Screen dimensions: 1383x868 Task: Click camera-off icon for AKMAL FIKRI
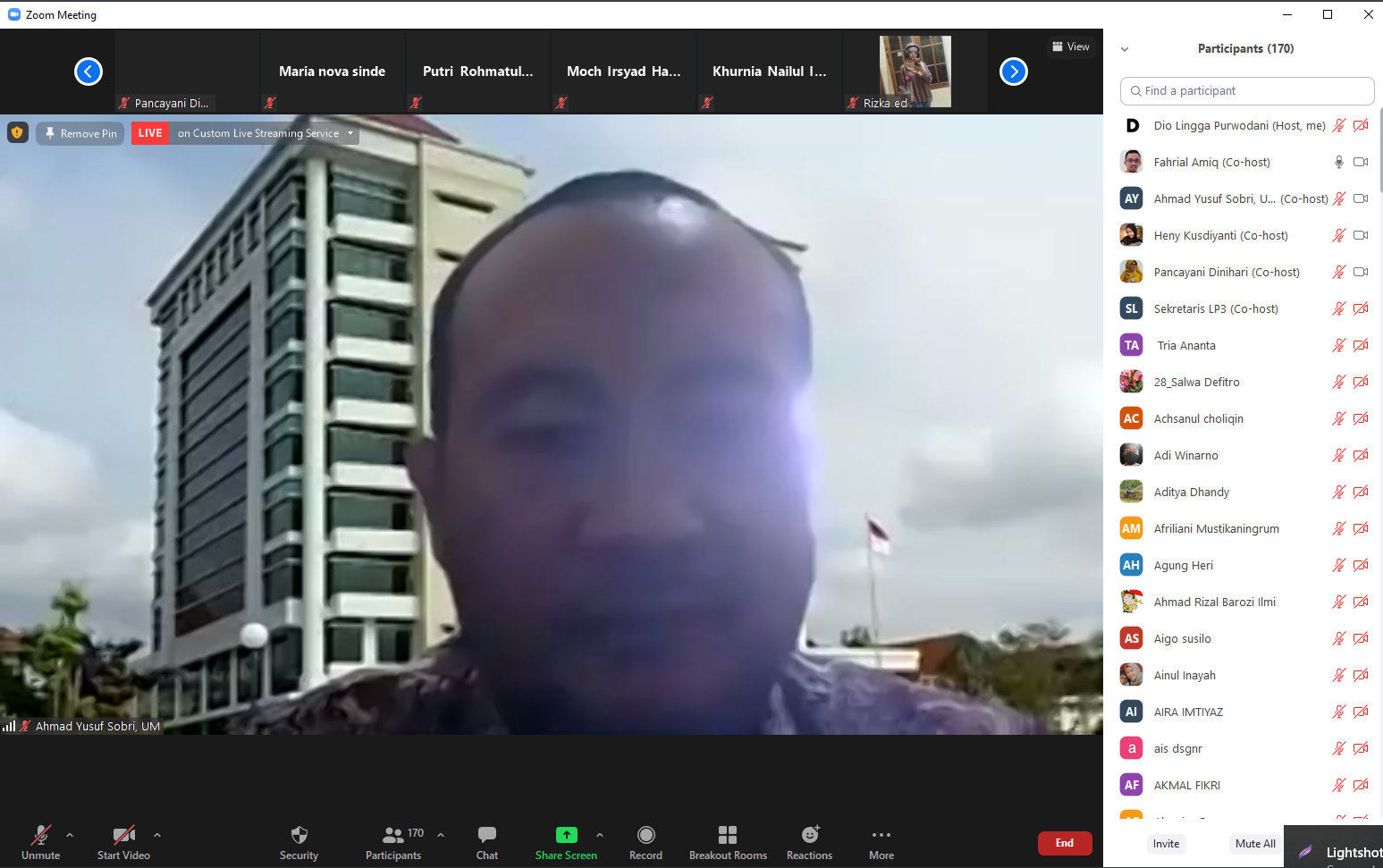click(1361, 785)
